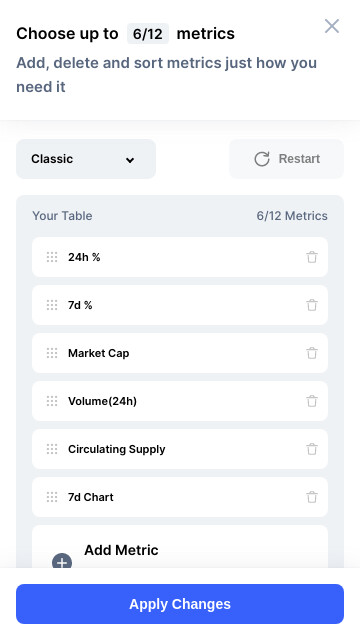Open the Classic preset dropdown
Screen dimensions: 360x640
(x=86, y=159)
